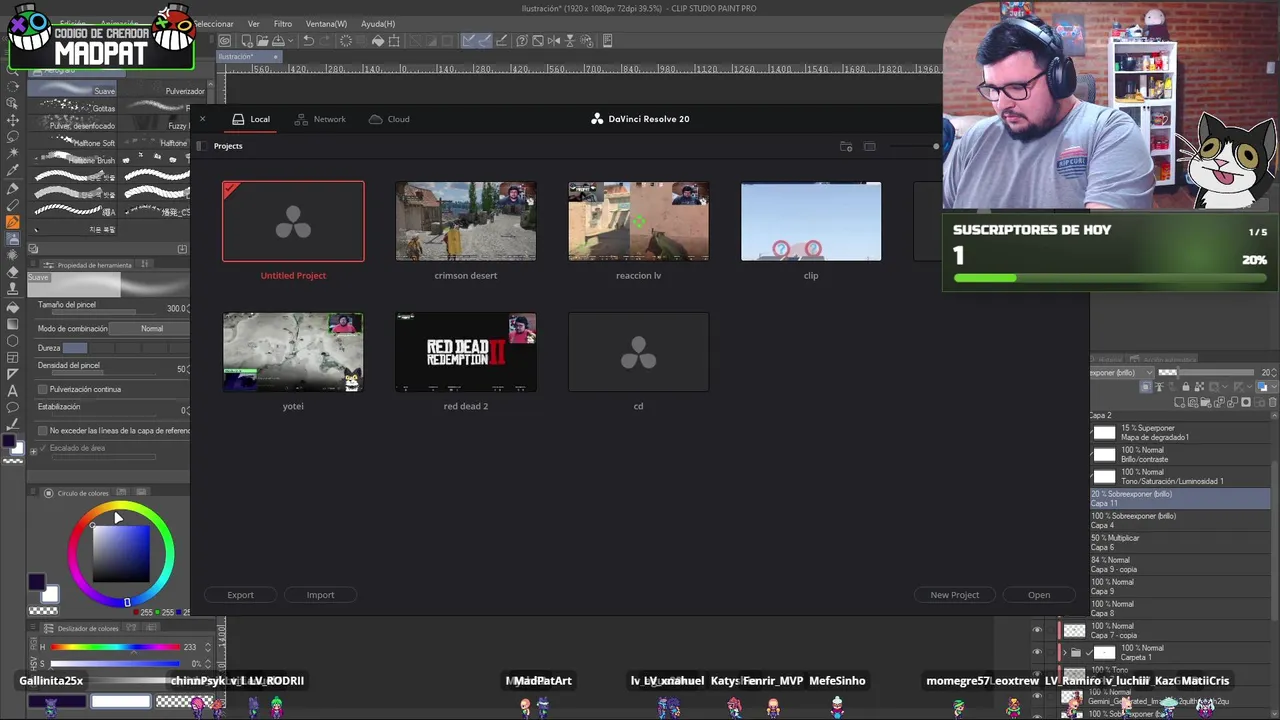The width and height of the screenshot is (1280, 720).
Task: Open the layer blend mode dropdown
Action: point(1122,373)
